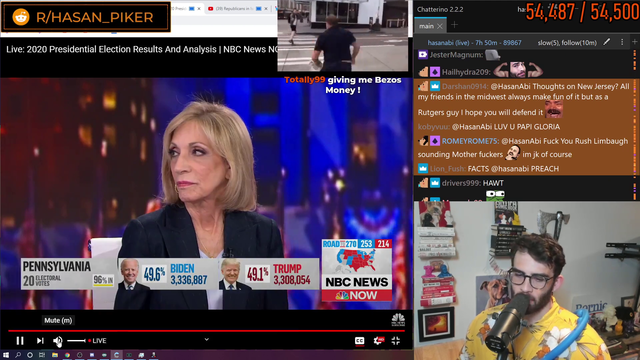Click the pencil edit icon in the chat header

(x=607, y=42)
